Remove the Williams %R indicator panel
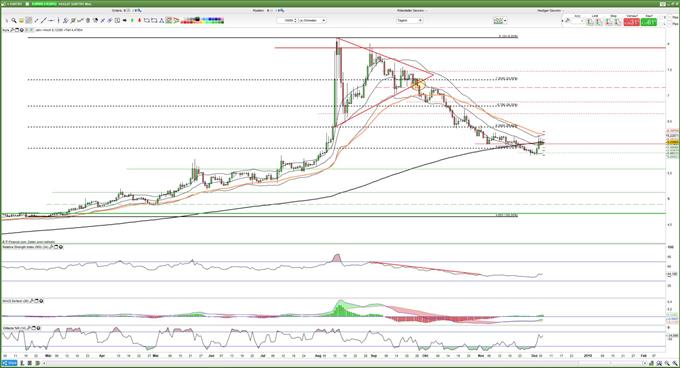Image resolution: width=680 pixels, height=368 pixels. [x=39, y=328]
